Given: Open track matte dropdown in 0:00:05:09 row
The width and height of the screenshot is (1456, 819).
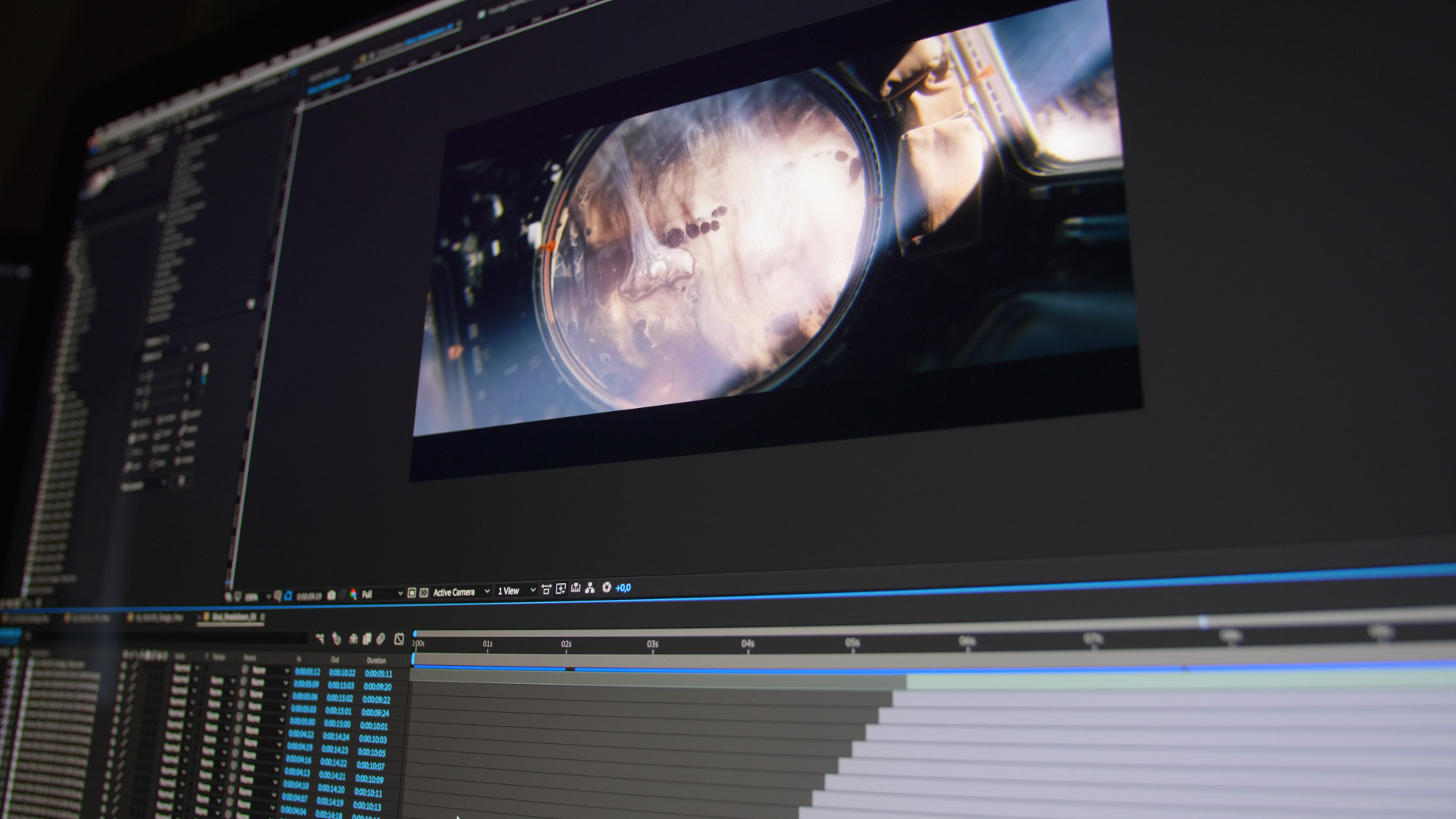Looking at the screenshot, I should tap(222, 680).
